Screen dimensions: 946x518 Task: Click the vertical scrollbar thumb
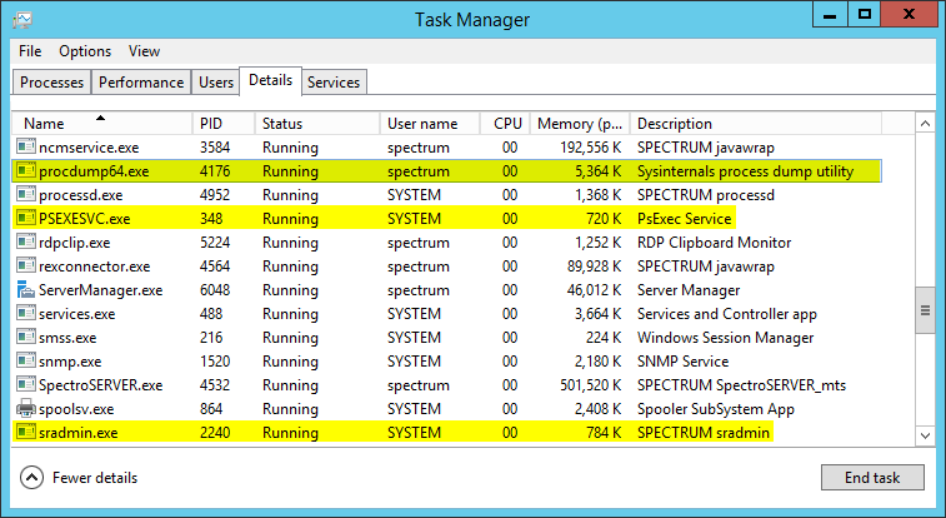pos(926,312)
